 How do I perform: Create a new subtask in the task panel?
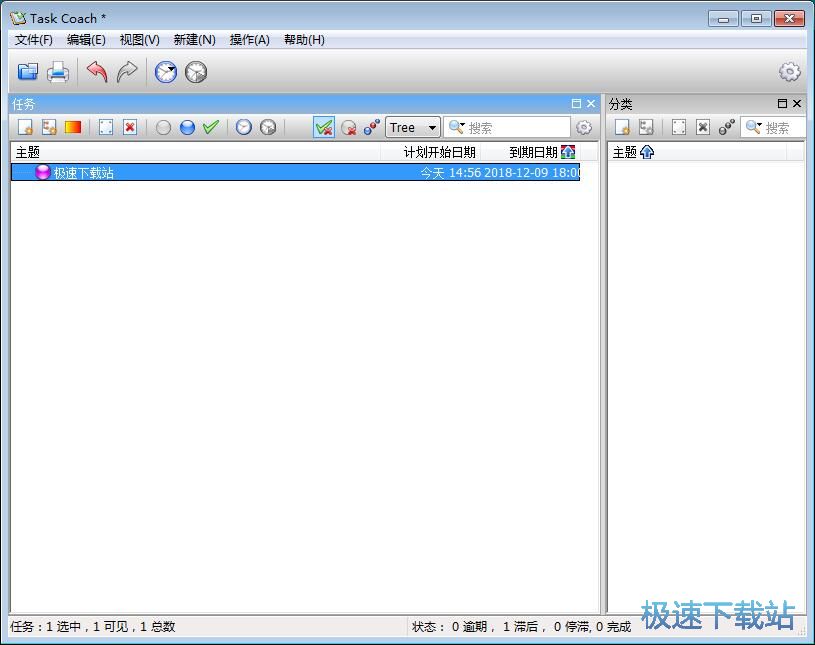(x=49, y=127)
